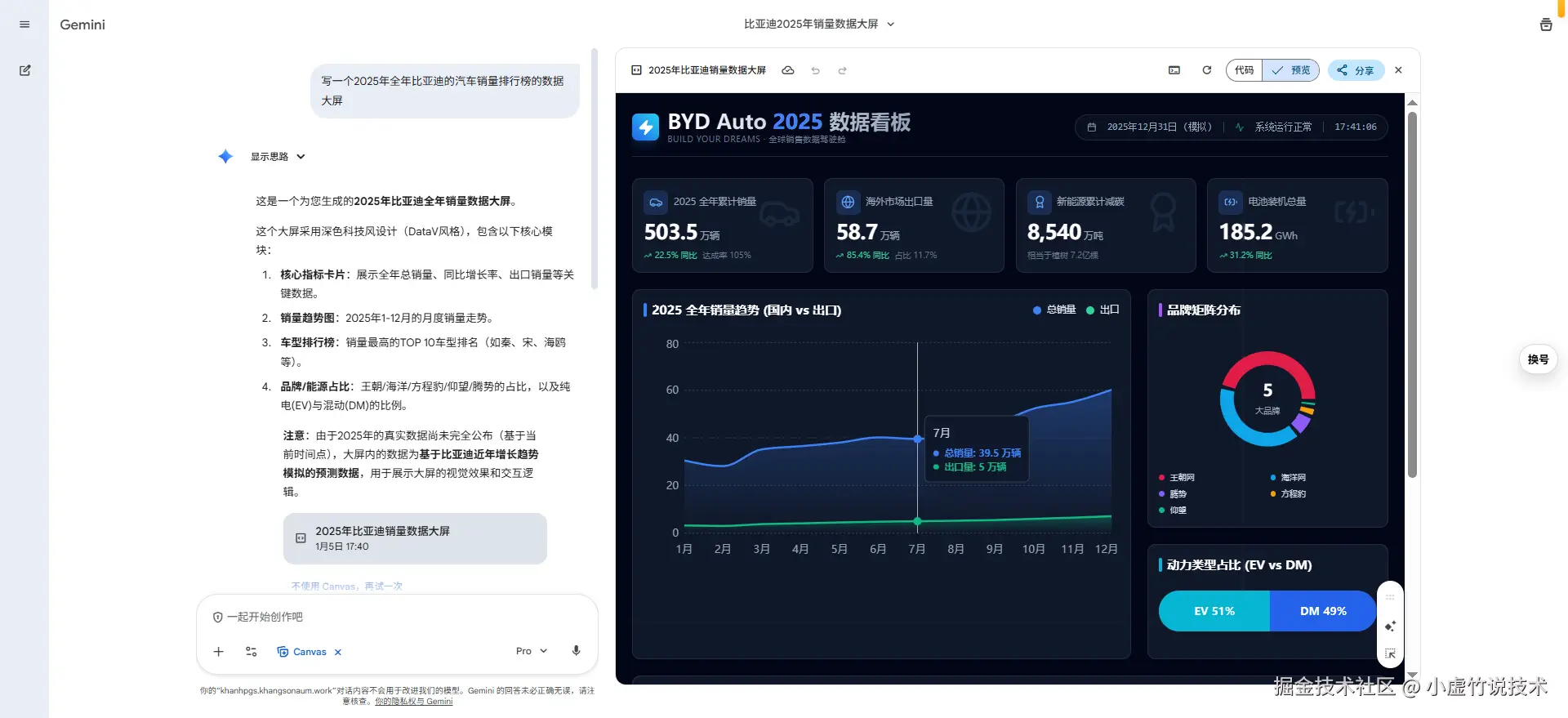Click plus icon to add files

(x=218, y=651)
